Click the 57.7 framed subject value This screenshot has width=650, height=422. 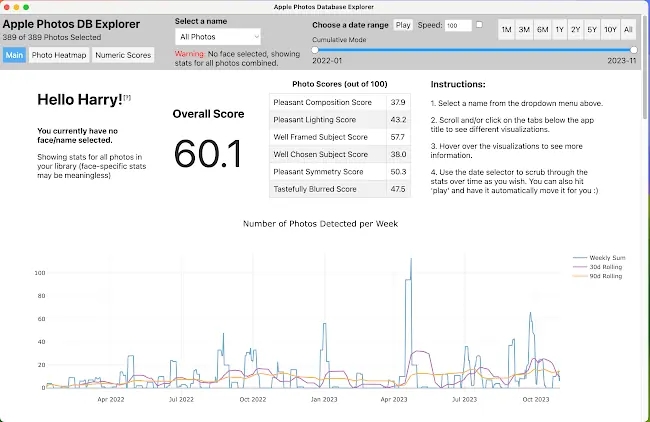(398, 137)
